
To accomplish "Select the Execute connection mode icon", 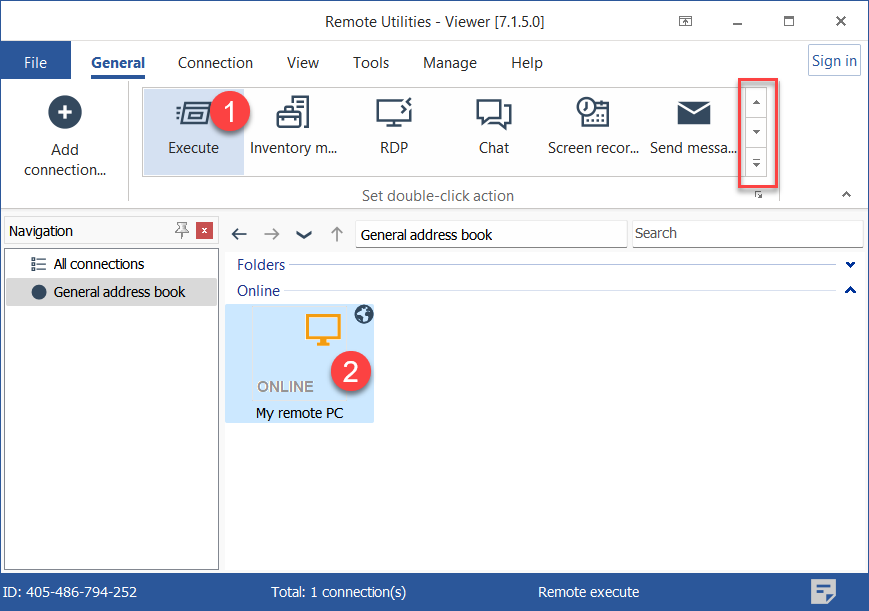I will coord(193,114).
